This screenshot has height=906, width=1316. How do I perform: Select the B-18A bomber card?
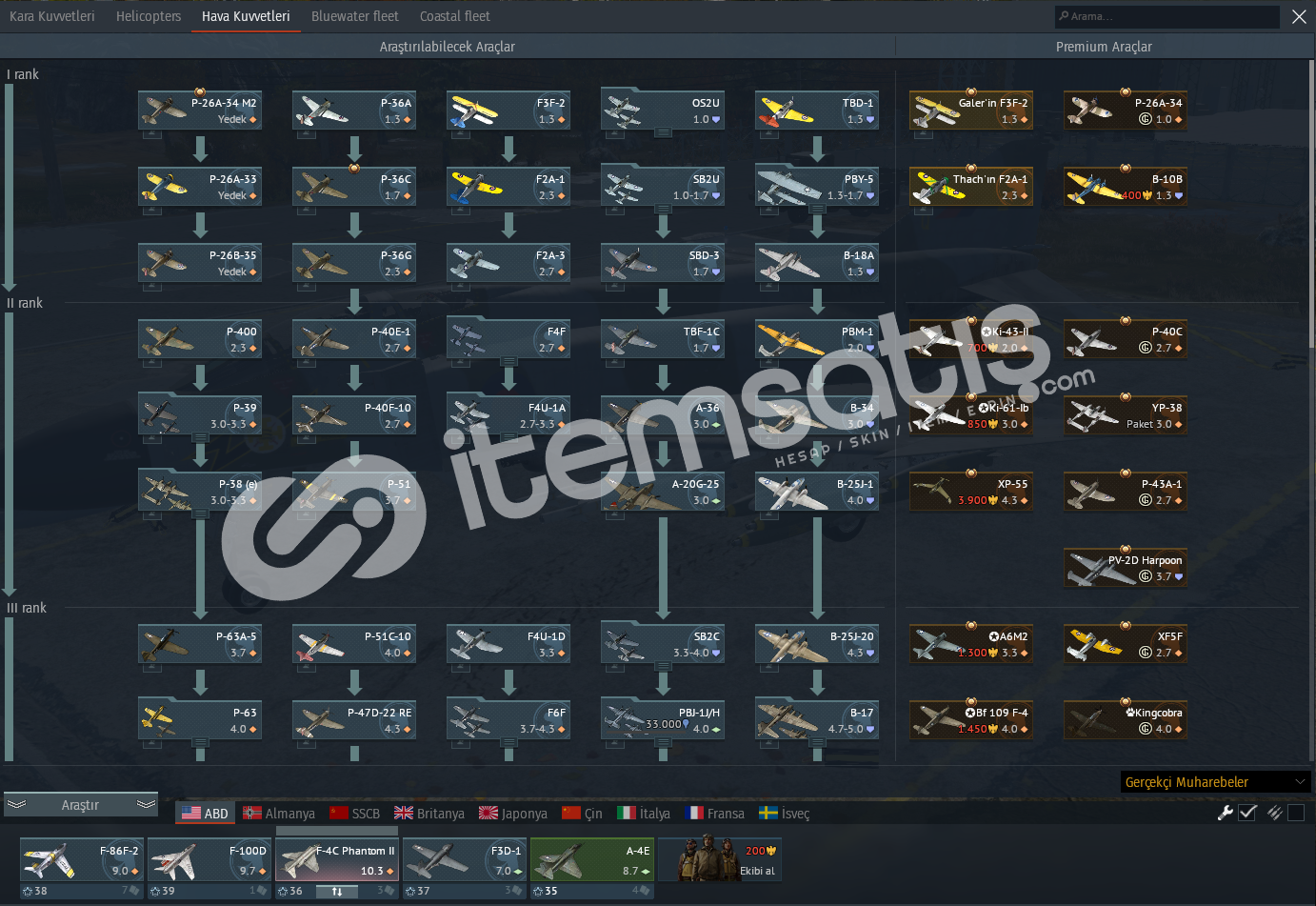(817, 263)
